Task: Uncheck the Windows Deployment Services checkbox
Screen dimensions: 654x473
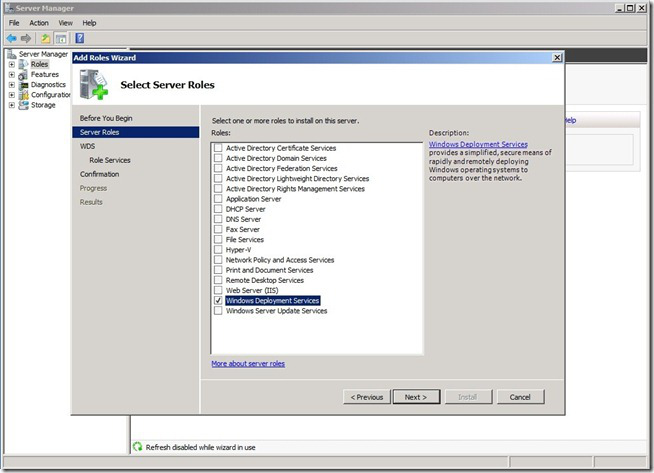Action: [218, 300]
